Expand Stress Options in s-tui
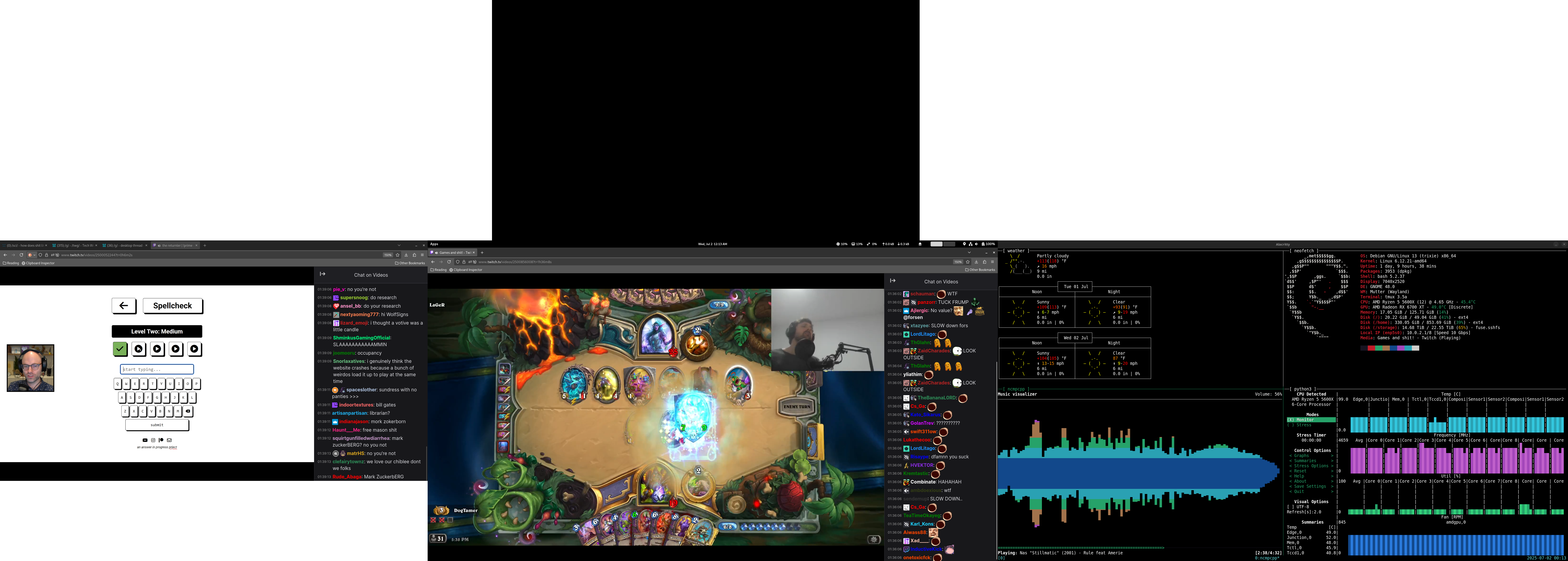Screen dimensions: 1568x561 click(1311, 466)
